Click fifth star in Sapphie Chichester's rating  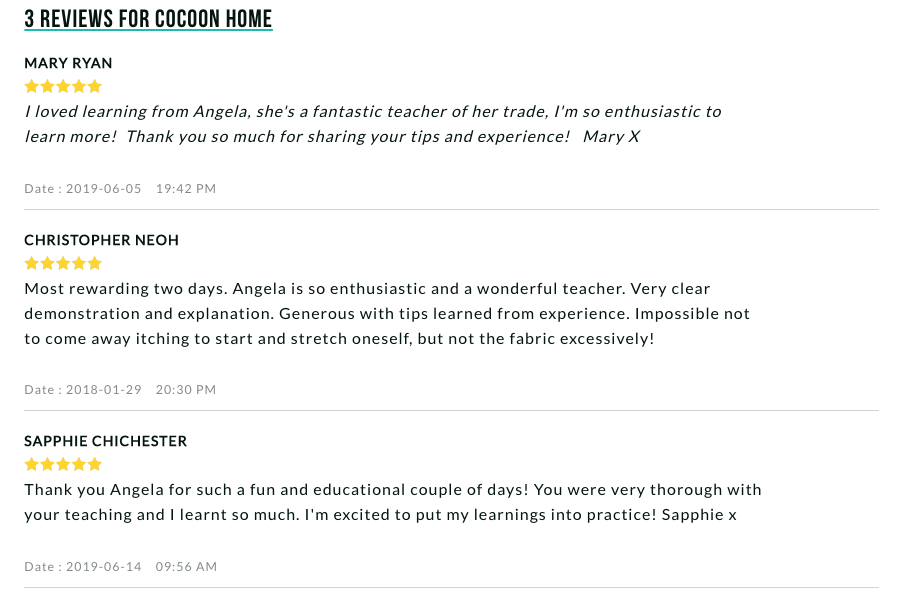pos(95,465)
